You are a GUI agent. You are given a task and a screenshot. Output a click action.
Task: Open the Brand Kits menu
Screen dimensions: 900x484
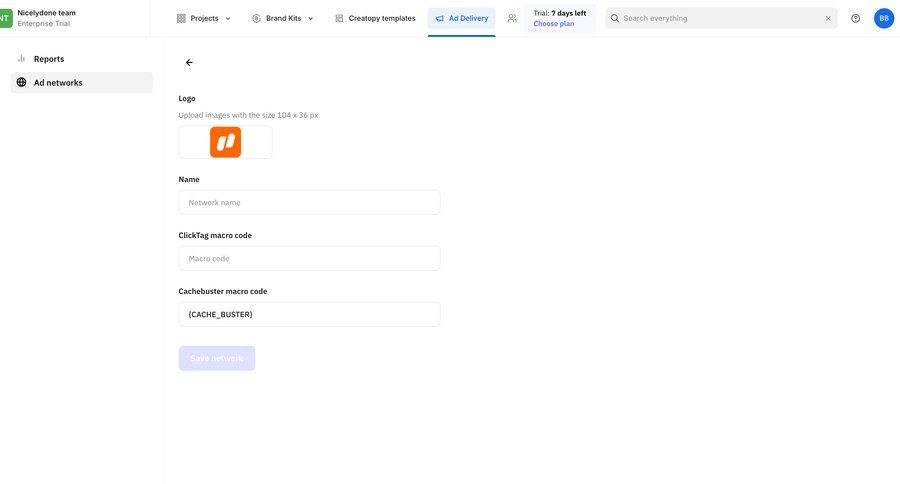pyautogui.click(x=283, y=18)
